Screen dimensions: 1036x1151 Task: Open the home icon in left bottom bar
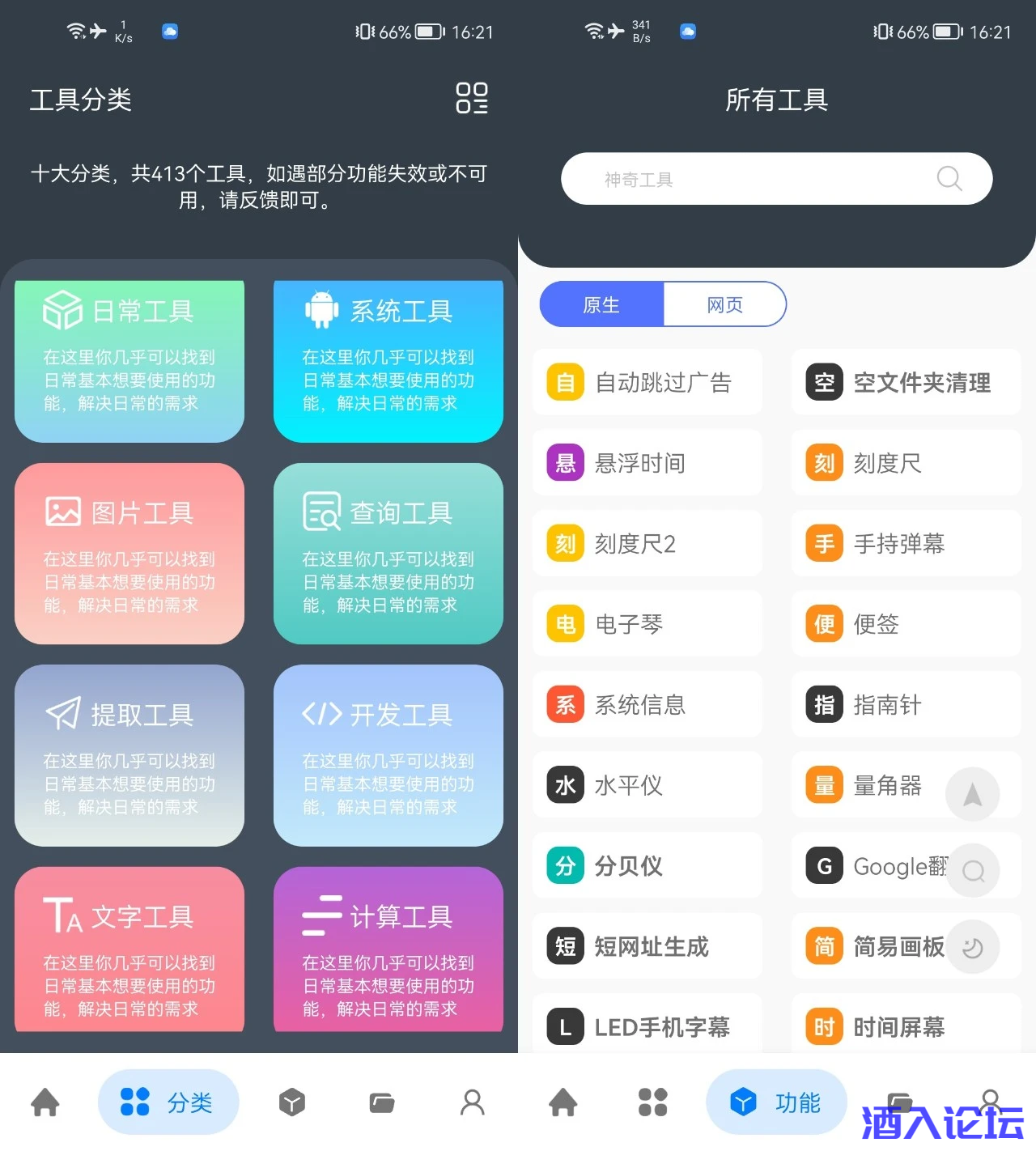click(45, 1102)
